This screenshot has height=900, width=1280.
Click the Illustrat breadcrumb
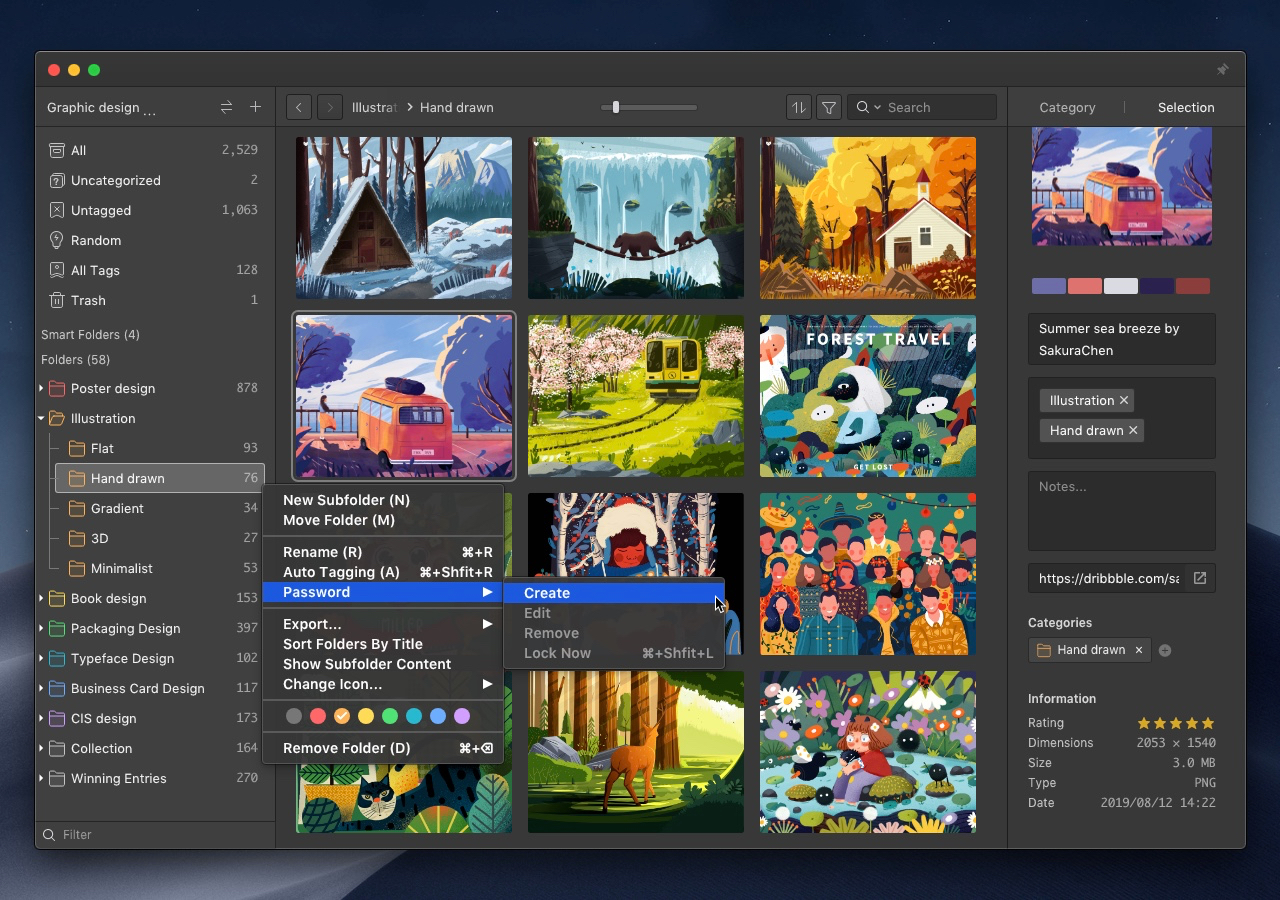tap(374, 107)
